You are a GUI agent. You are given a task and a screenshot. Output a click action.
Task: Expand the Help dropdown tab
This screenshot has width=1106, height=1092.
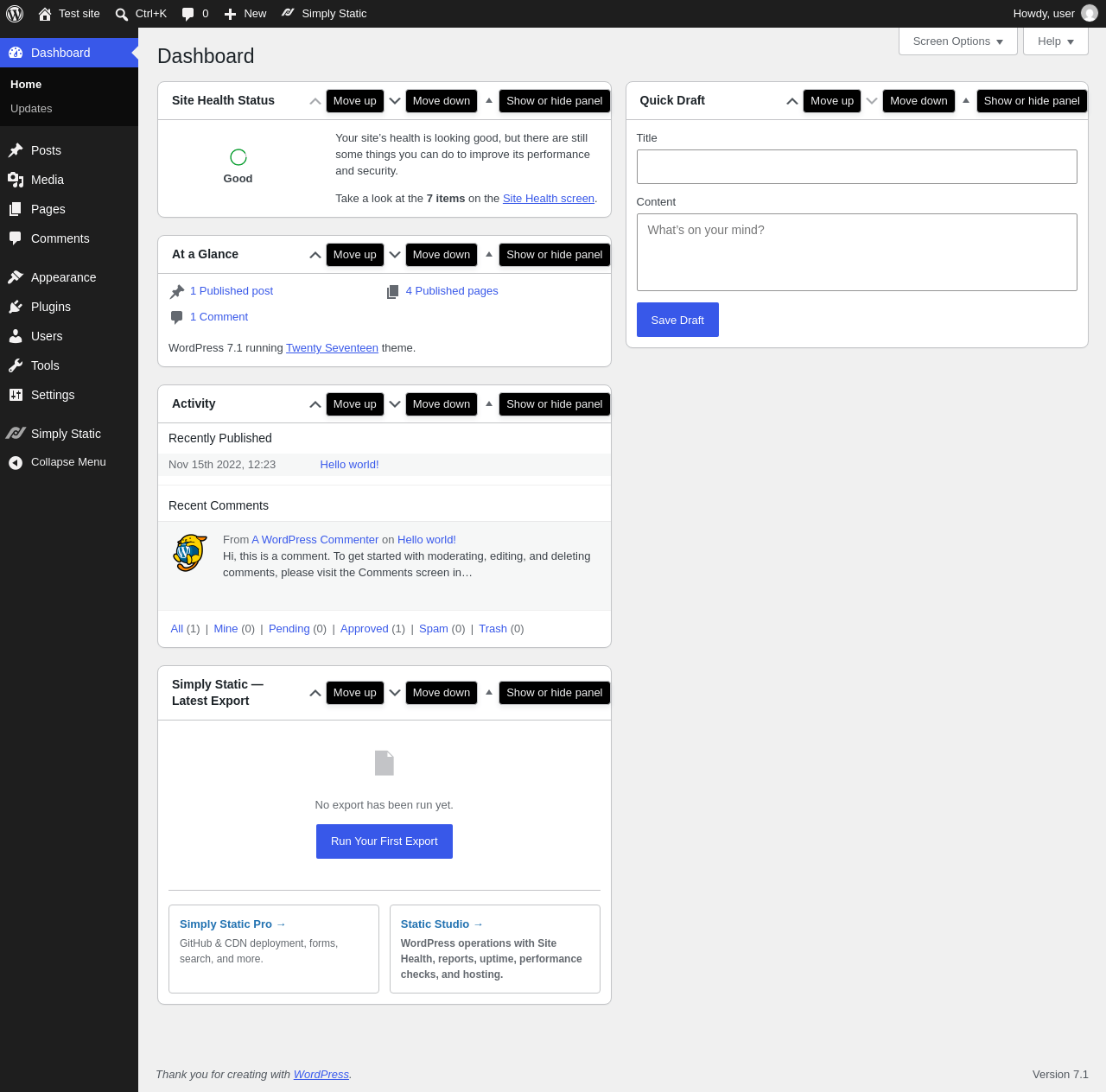(1056, 41)
